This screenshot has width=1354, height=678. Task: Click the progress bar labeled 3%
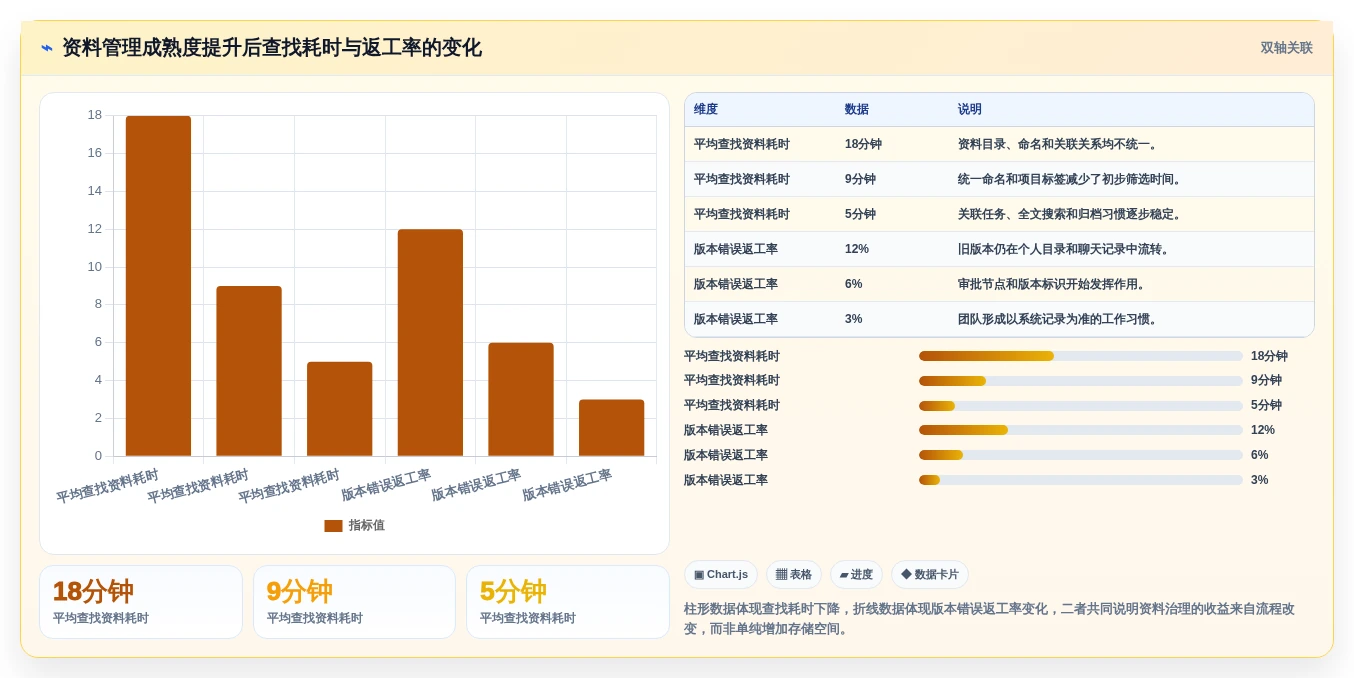(1081, 480)
